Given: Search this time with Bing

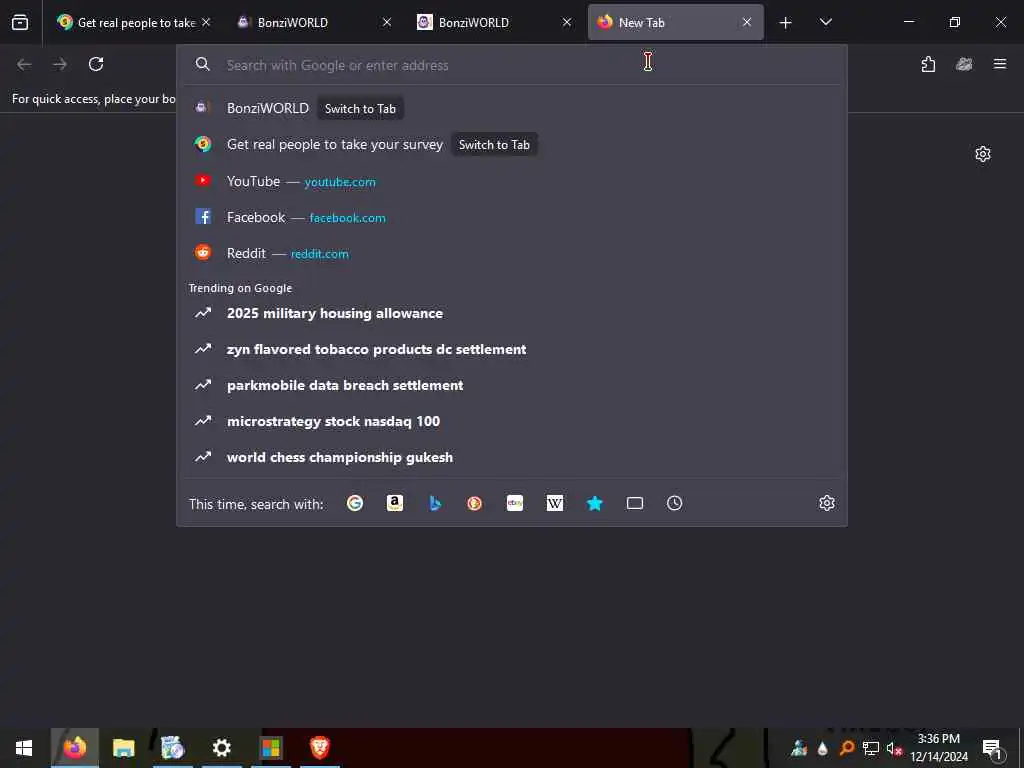Looking at the screenshot, I should [x=435, y=503].
